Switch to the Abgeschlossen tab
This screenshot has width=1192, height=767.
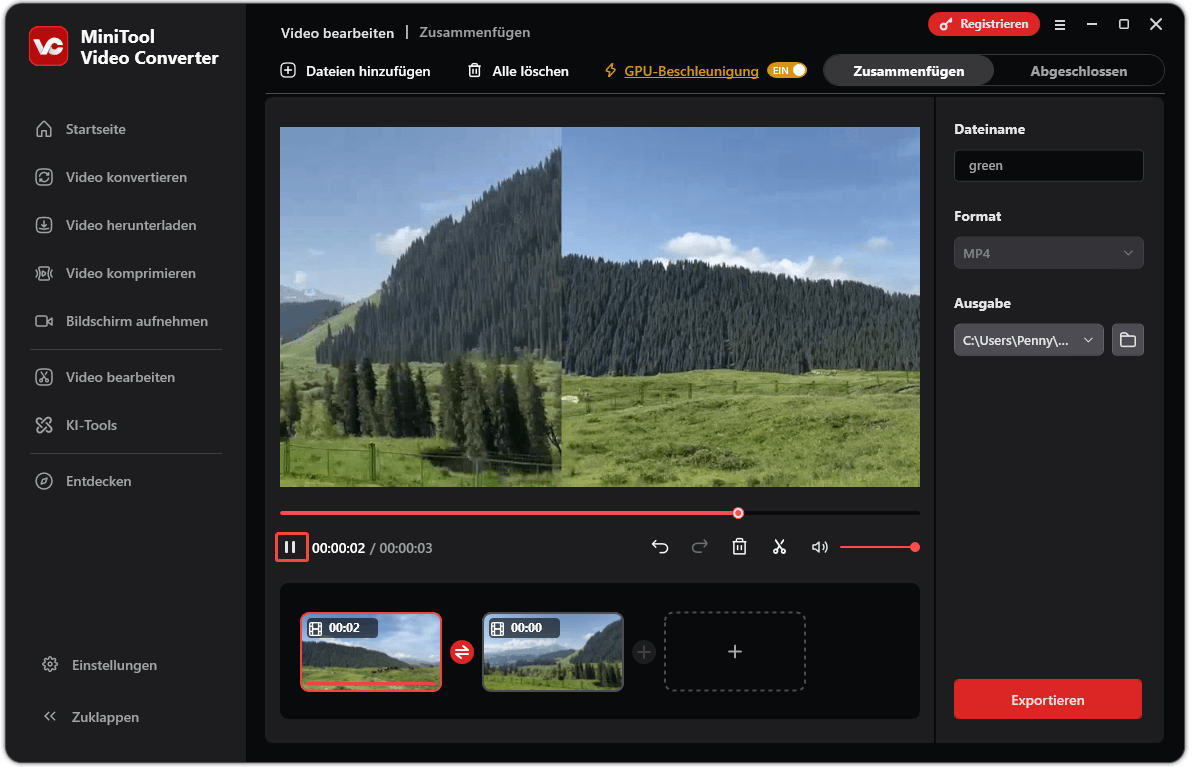[x=1078, y=71]
